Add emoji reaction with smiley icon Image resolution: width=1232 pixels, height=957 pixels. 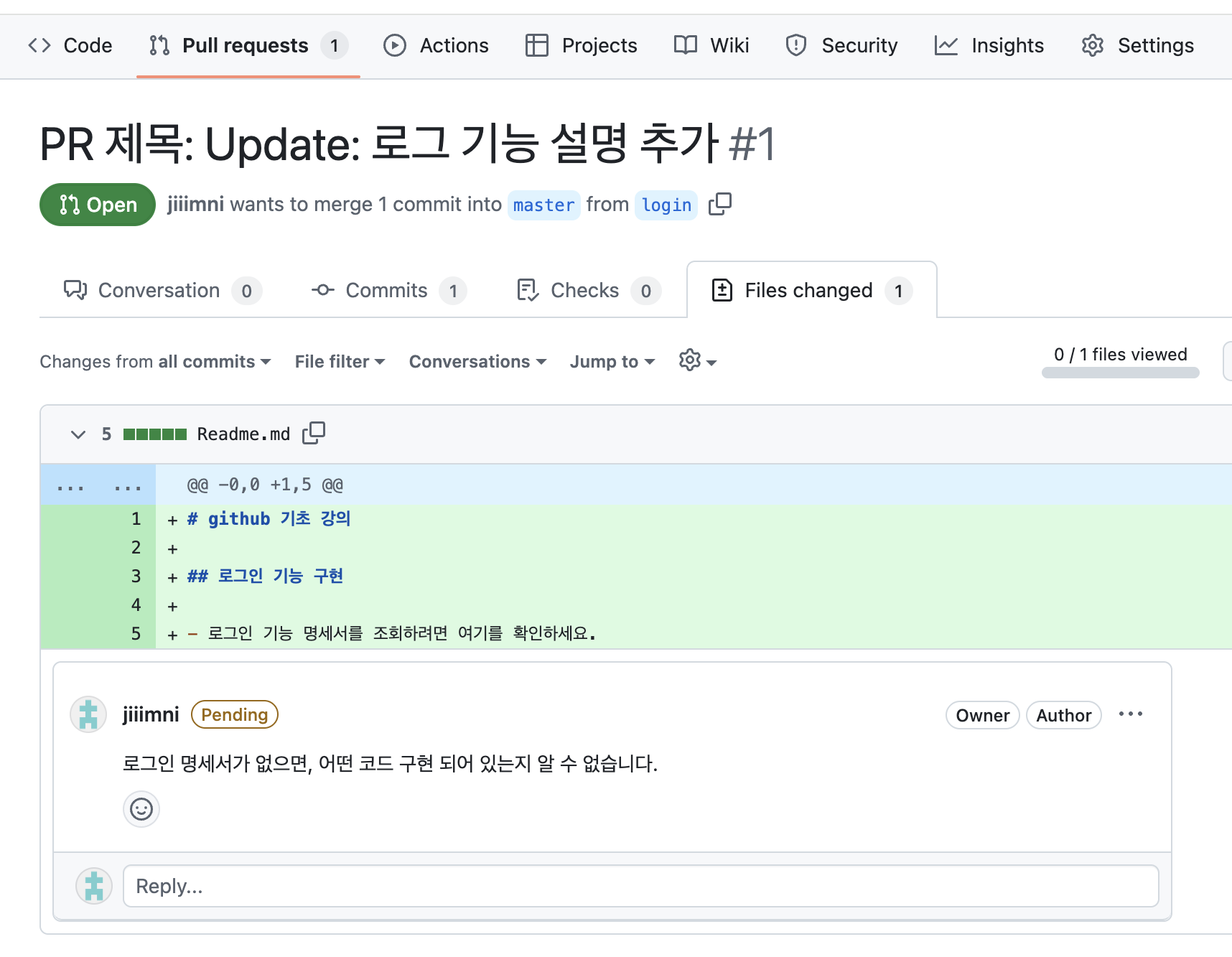(141, 809)
